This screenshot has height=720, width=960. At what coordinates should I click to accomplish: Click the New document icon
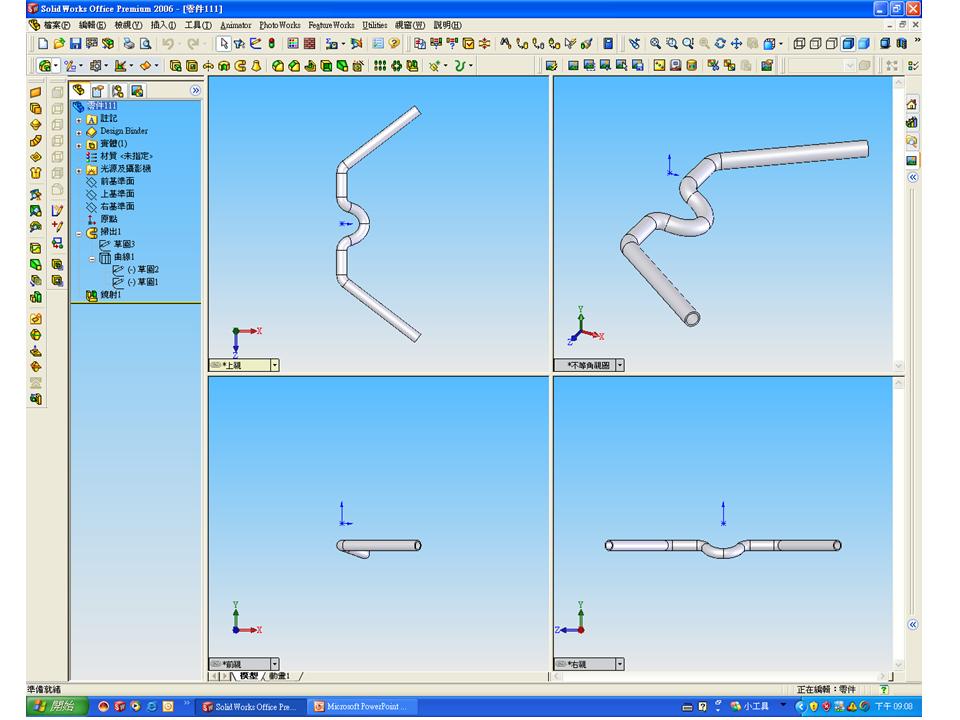click(x=43, y=43)
